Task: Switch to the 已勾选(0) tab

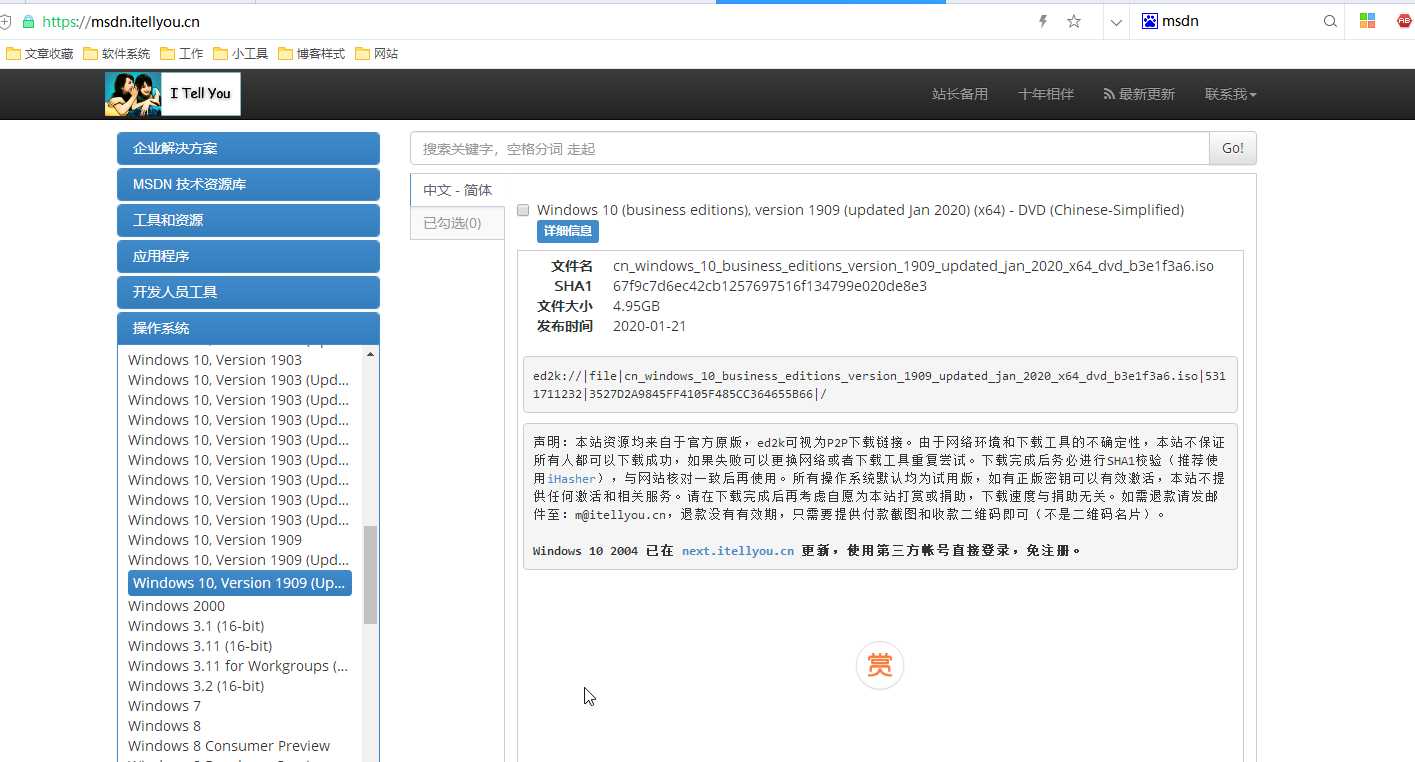Action: (x=458, y=223)
